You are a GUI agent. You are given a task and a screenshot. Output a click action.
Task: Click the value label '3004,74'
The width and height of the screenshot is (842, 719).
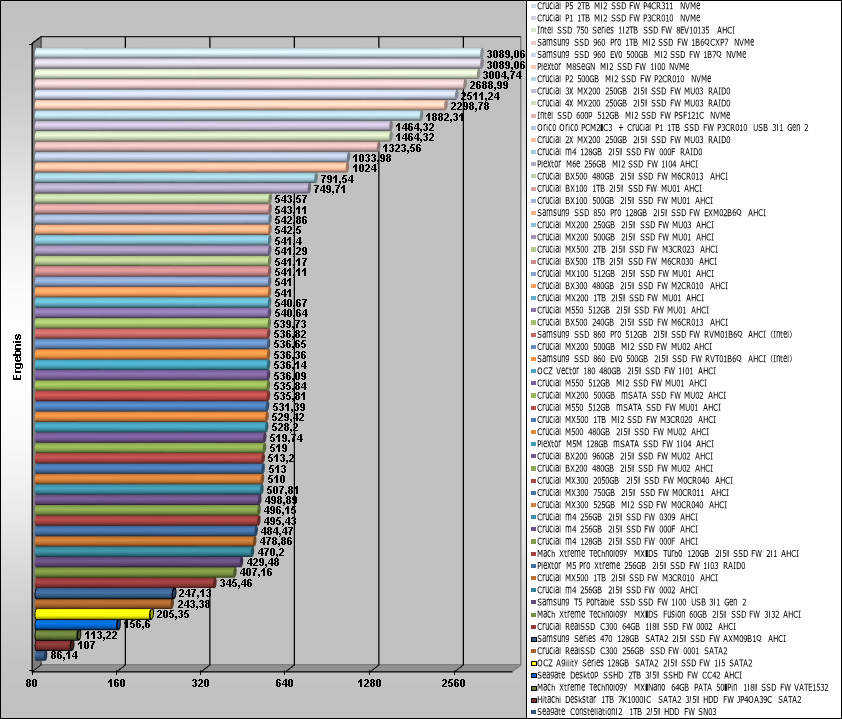coord(502,75)
